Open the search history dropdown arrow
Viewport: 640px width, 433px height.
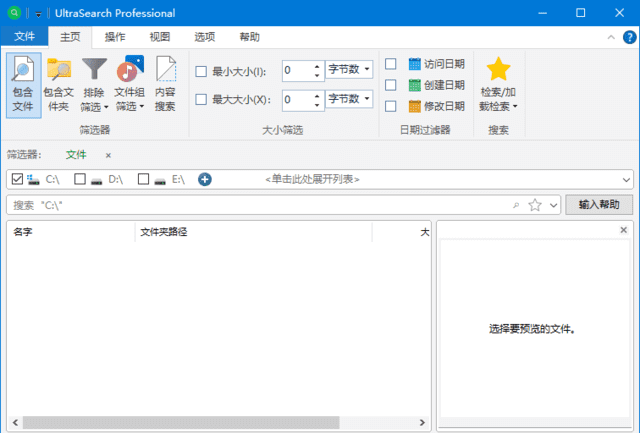553,205
